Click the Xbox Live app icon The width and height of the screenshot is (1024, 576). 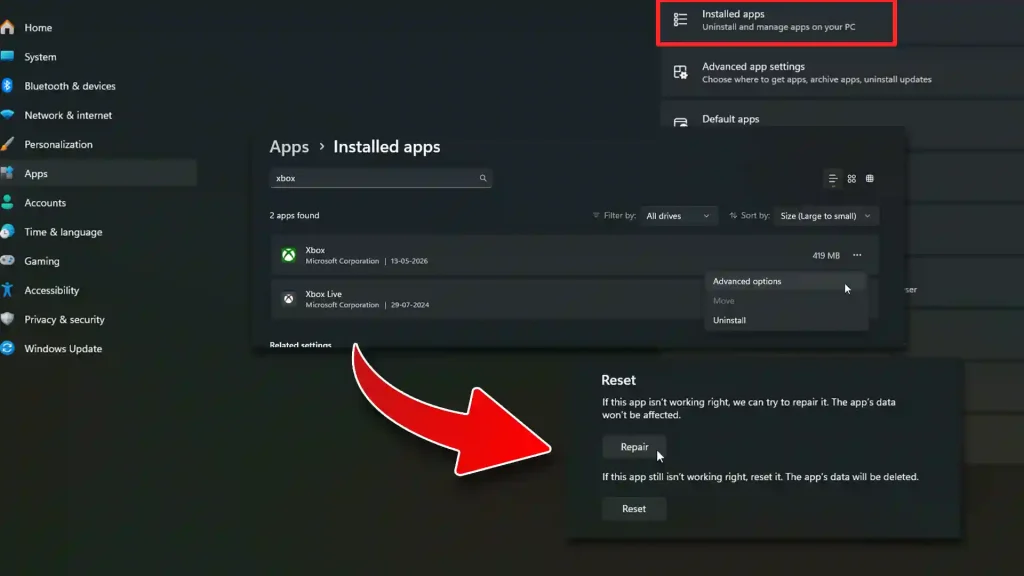point(288,298)
